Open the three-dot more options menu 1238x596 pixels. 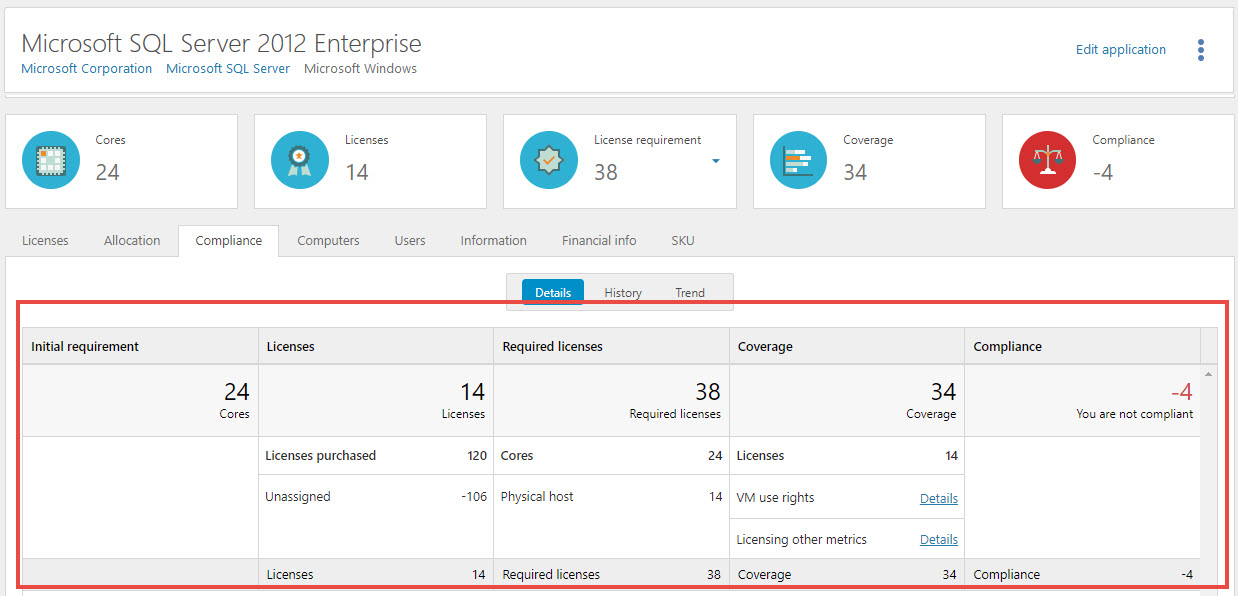pos(1200,50)
